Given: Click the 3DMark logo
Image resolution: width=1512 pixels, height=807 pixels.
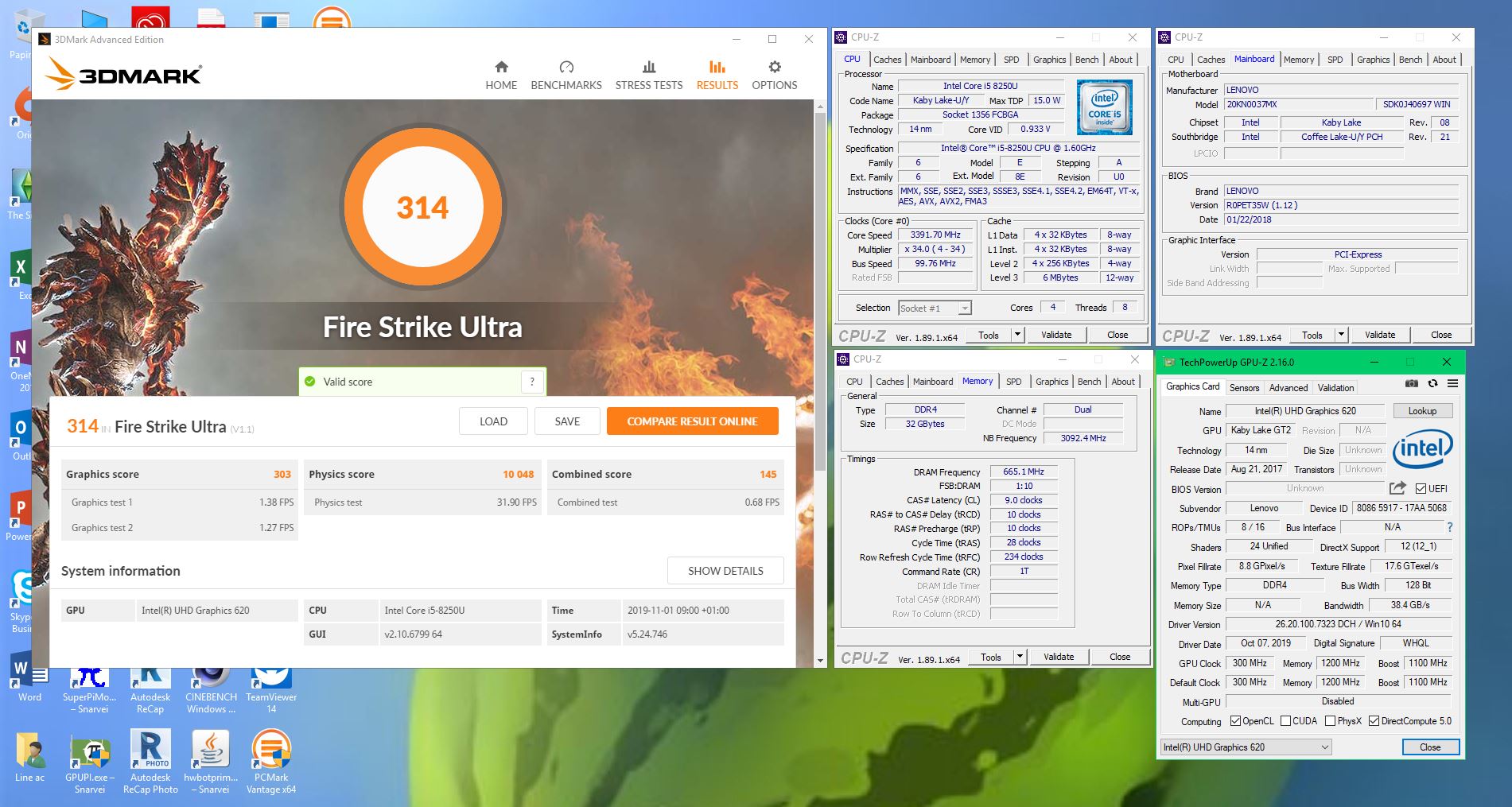Looking at the screenshot, I should [123, 74].
